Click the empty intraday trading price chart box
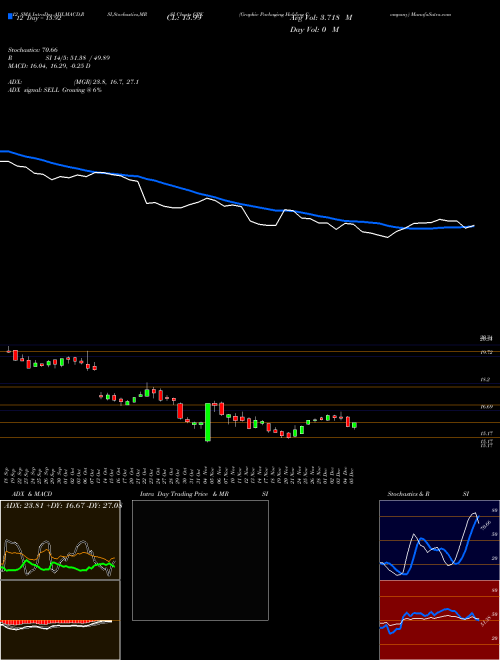The width and height of the screenshot is (500, 660). 200,560
